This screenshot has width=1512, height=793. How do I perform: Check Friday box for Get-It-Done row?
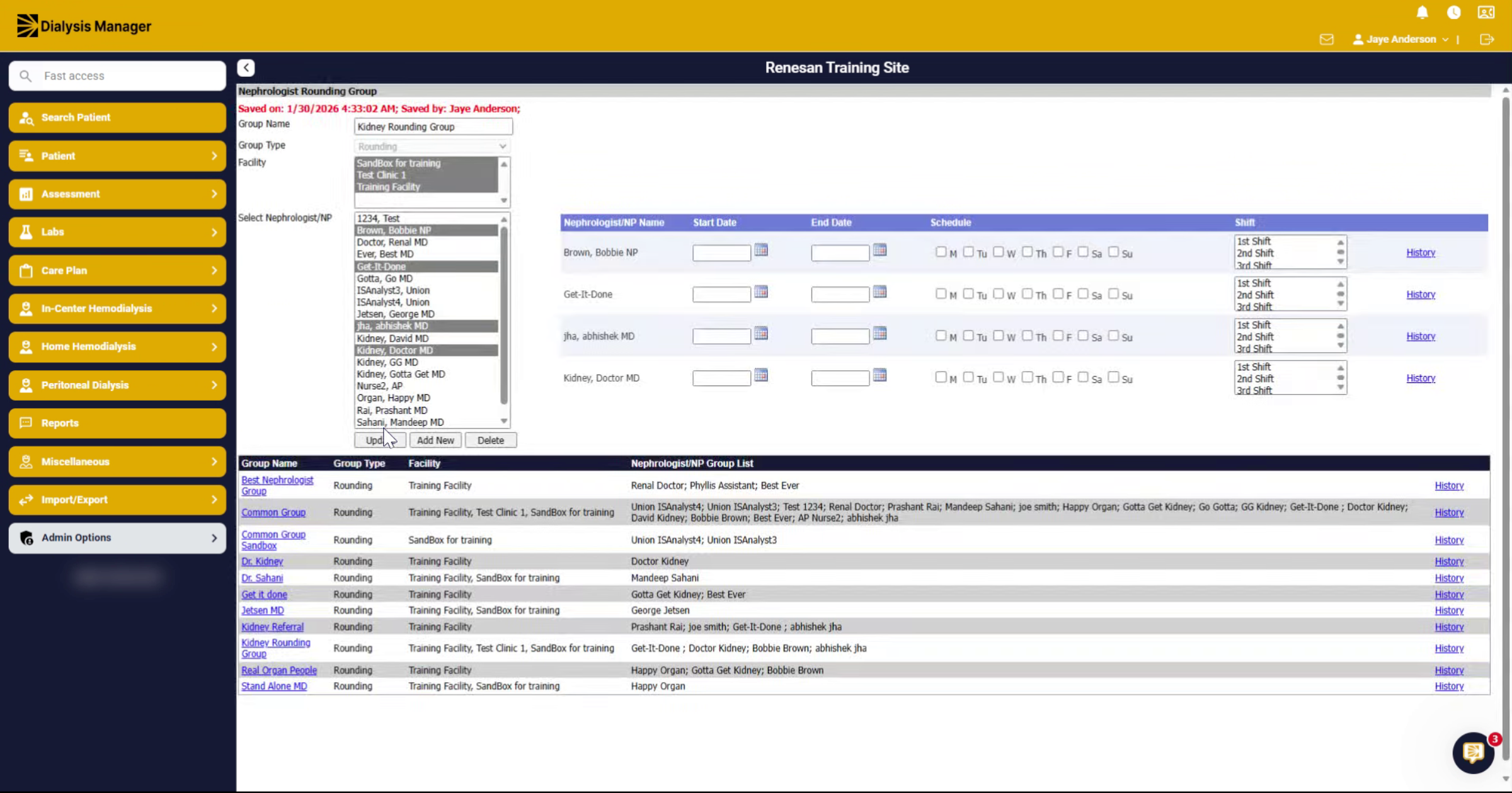(1058, 294)
